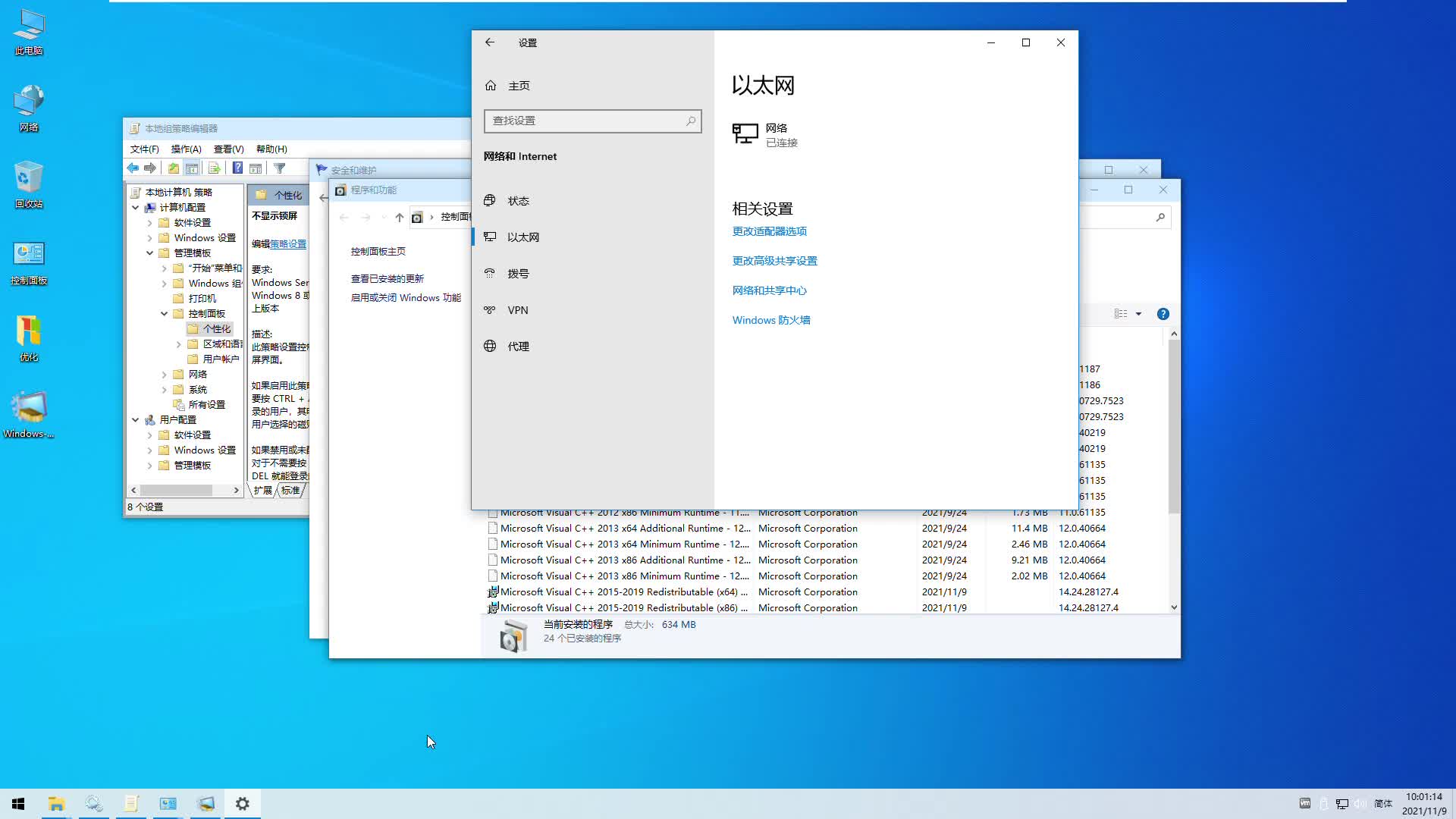The image size is (1456, 819).
Task: Select 以太网 Ethernet in Settings sidebar
Action: pos(523,237)
